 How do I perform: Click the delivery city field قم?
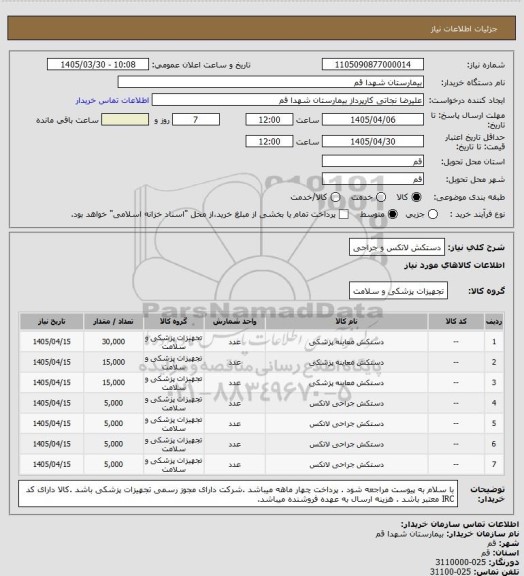click(373, 179)
